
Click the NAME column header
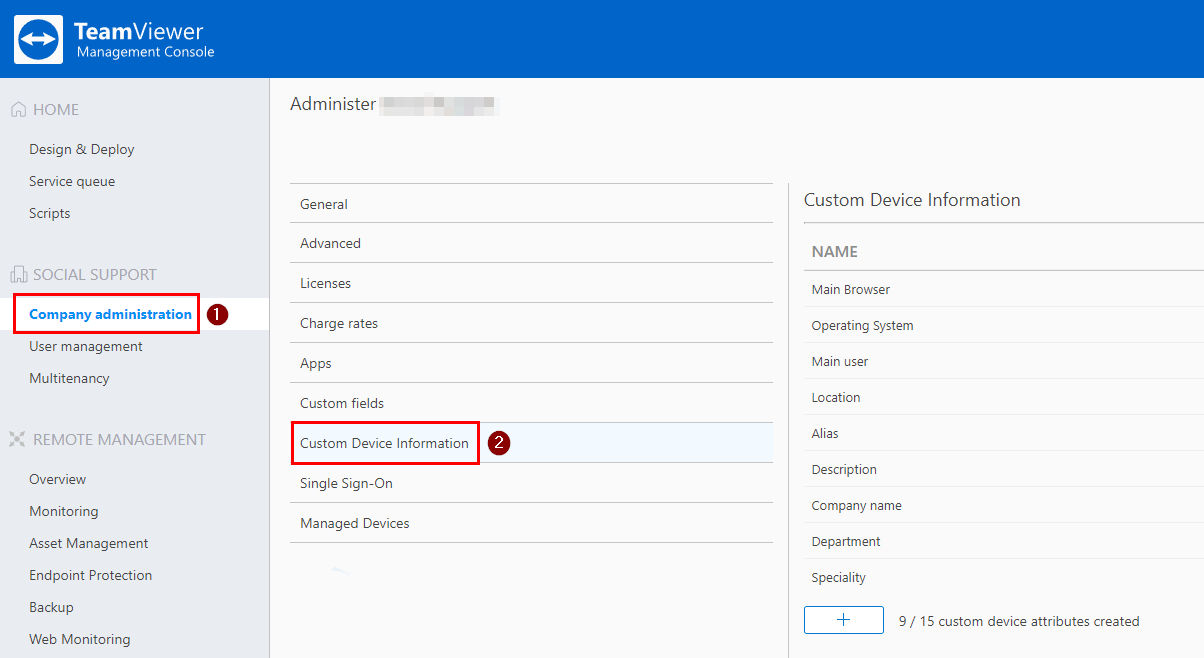[835, 252]
